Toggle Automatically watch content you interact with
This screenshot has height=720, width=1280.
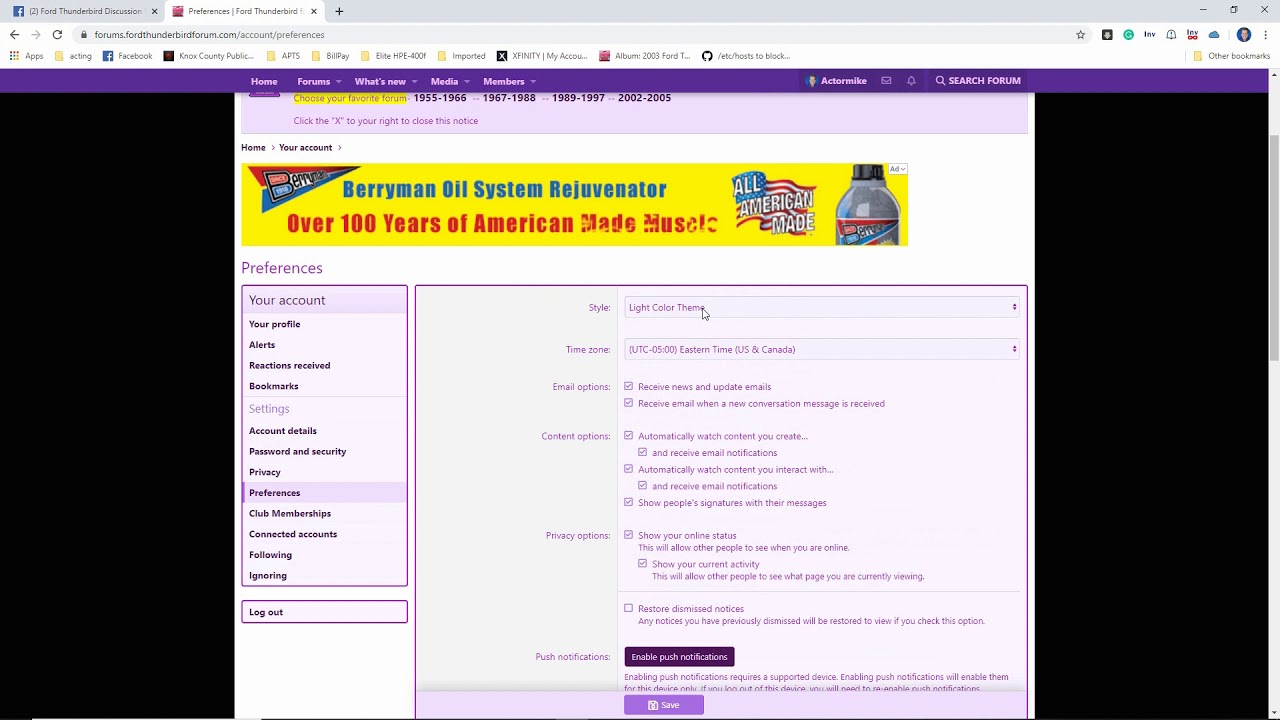[x=629, y=469]
